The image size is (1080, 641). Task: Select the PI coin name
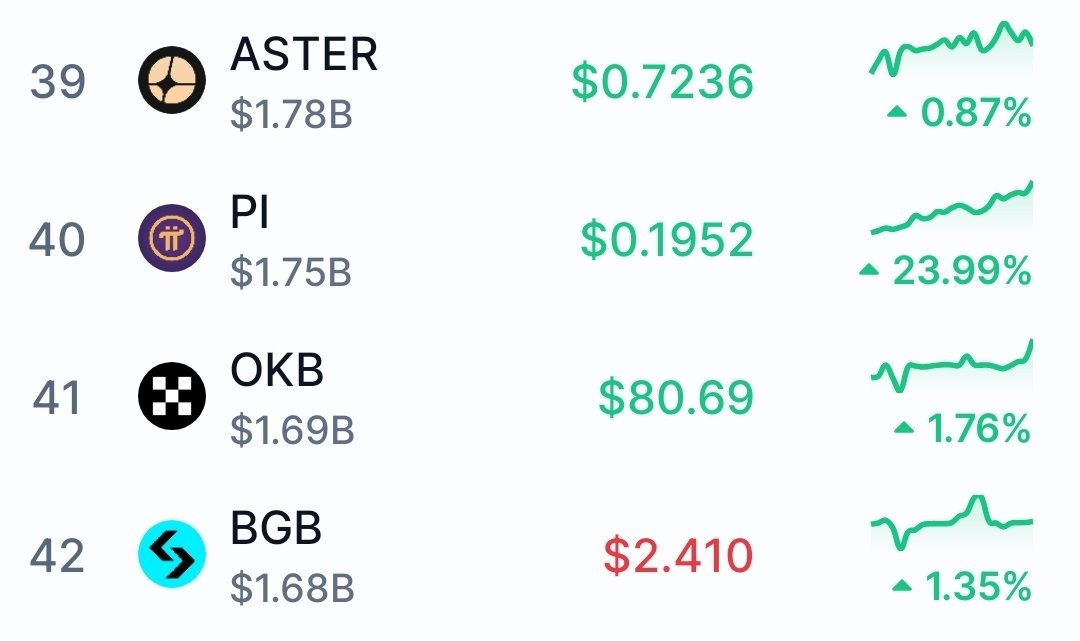[250, 212]
